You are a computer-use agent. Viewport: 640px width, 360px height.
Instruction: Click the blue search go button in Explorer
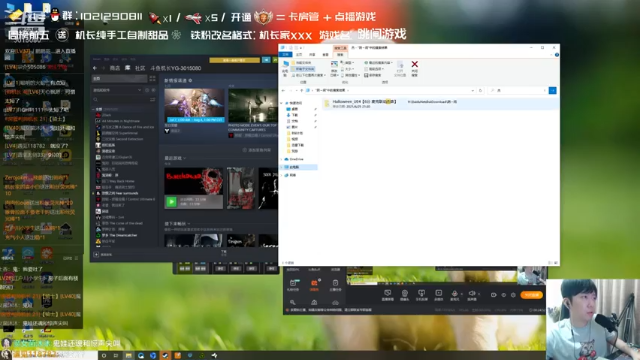pos(552,91)
